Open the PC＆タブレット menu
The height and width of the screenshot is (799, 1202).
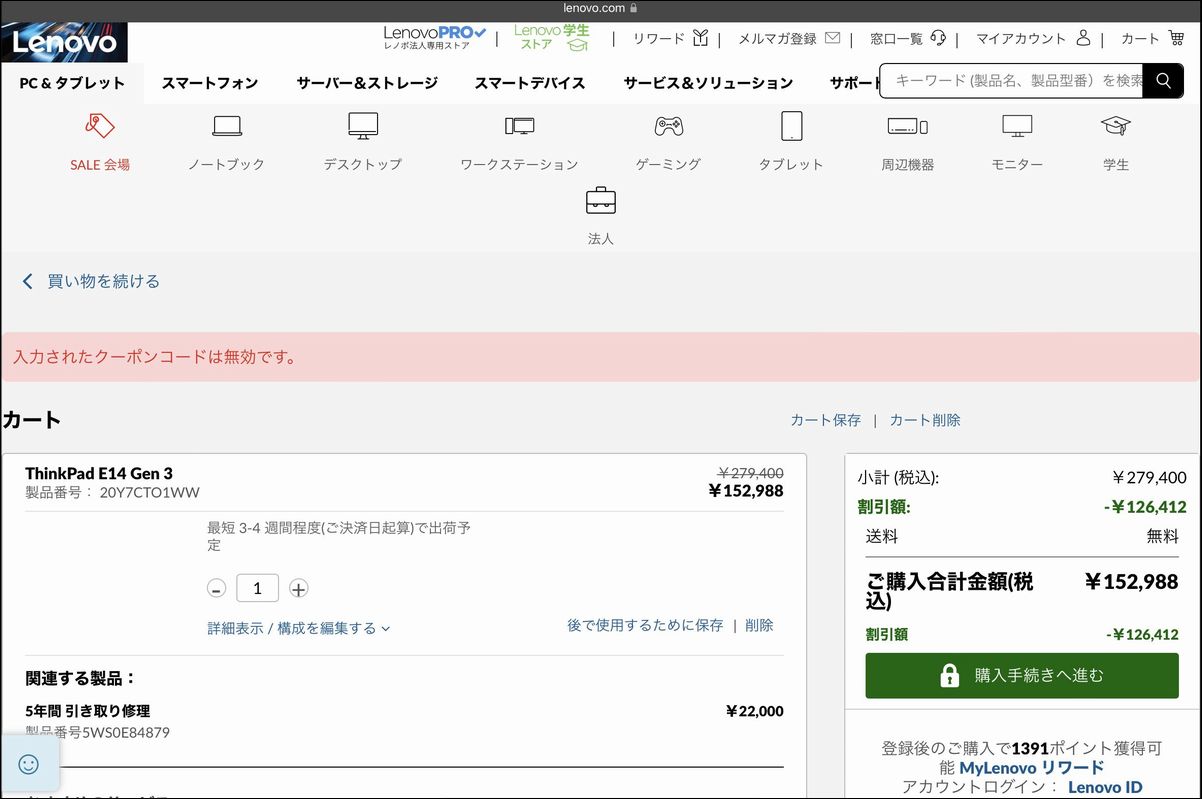tap(72, 83)
